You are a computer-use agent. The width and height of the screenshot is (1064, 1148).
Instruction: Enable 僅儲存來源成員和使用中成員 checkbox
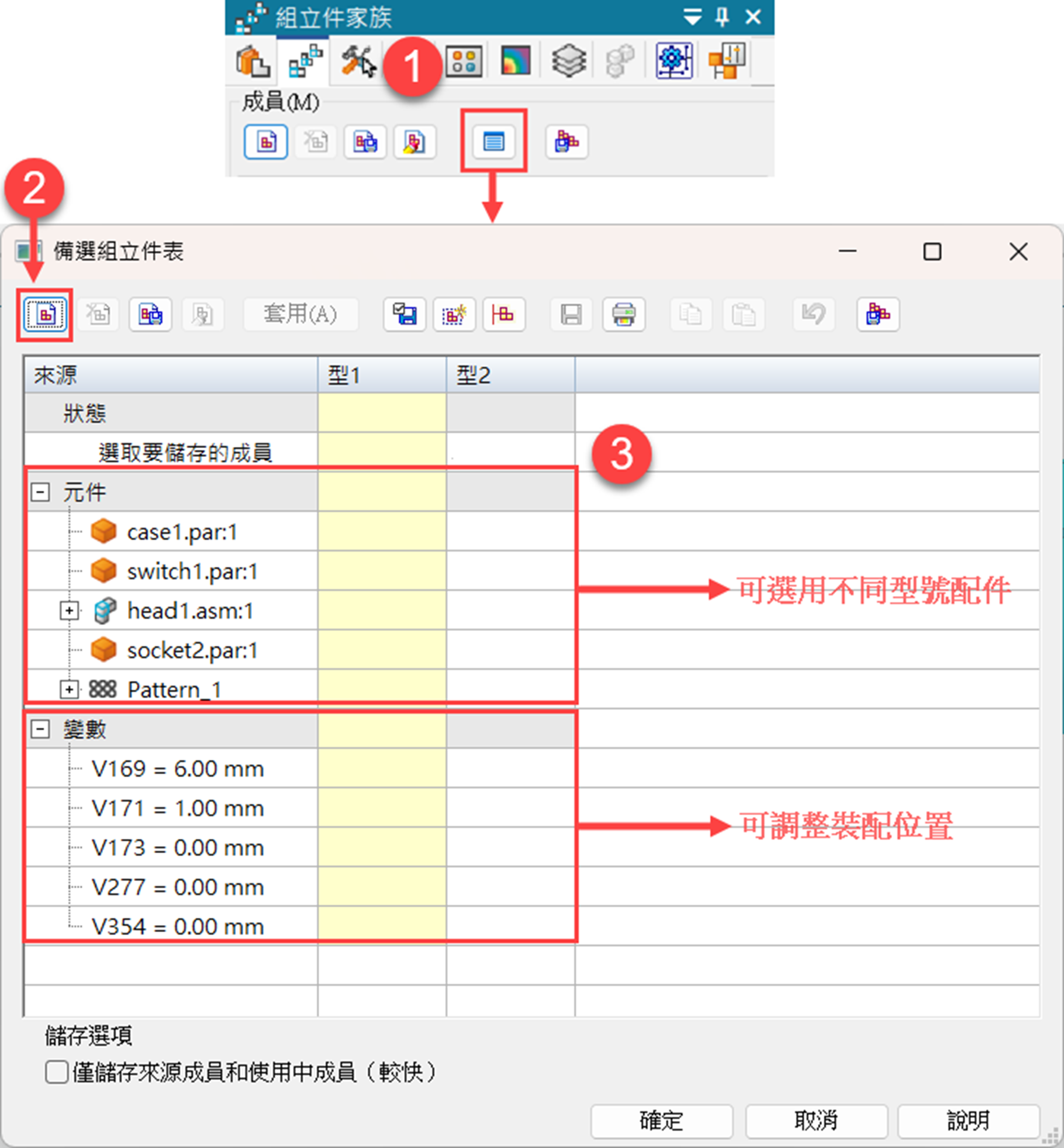(x=57, y=1072)
